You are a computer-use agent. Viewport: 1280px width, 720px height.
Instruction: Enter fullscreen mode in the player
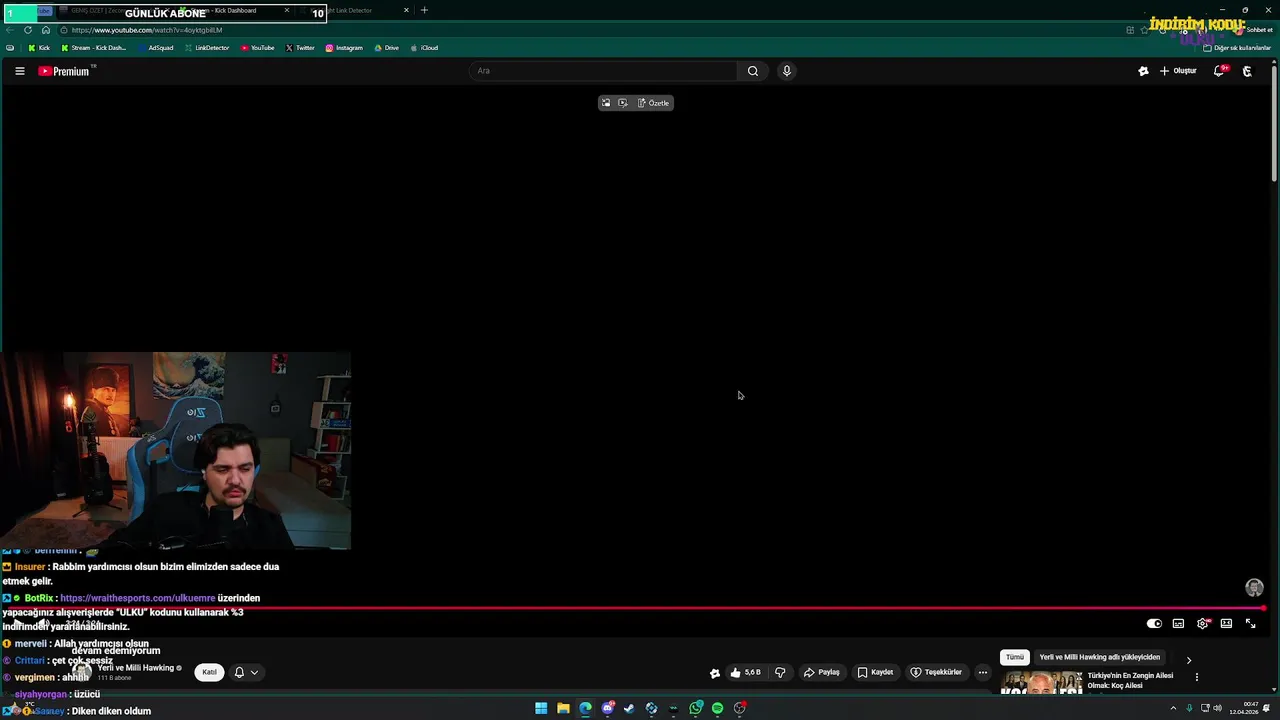click(x=1250, y=624)
